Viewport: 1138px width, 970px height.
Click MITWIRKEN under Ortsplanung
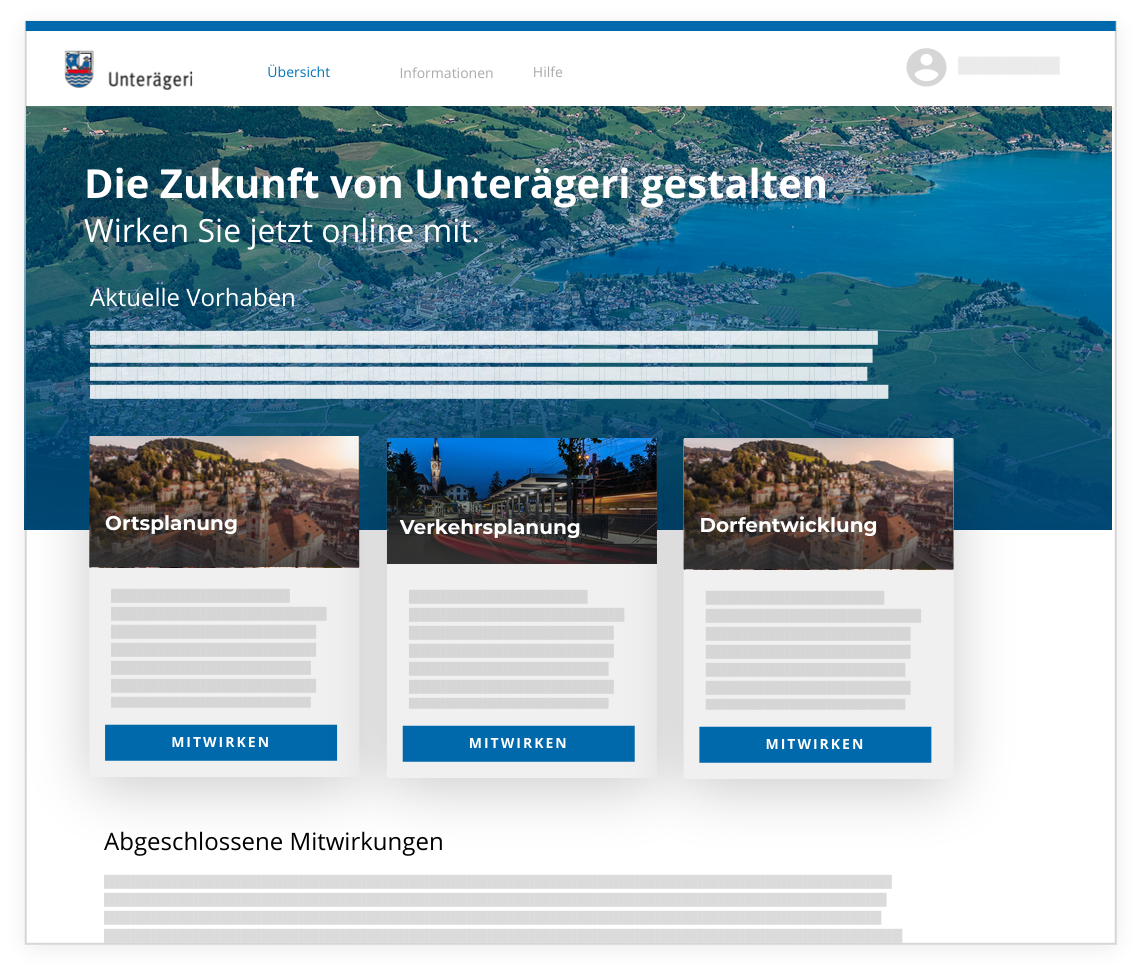(x=220, y=742)
